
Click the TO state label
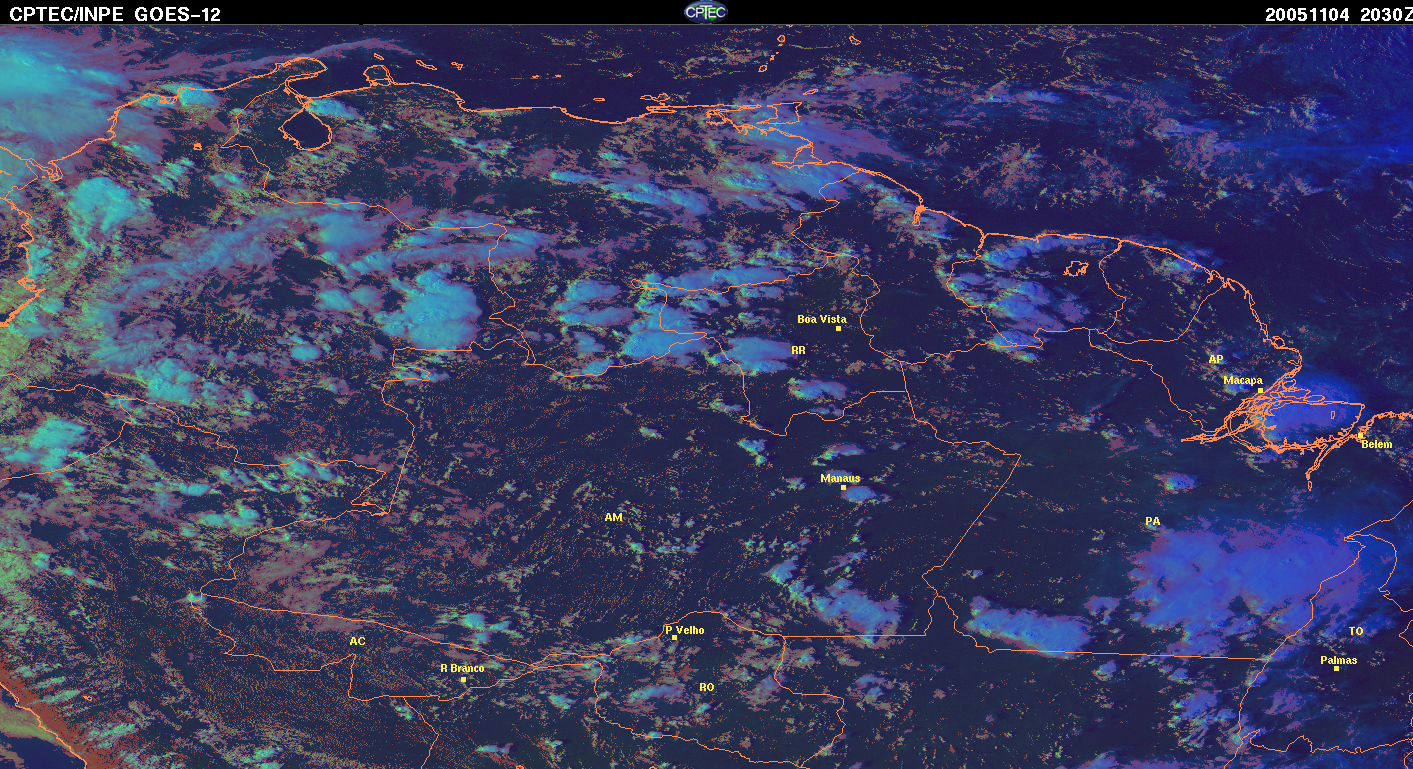(1356, 631)
